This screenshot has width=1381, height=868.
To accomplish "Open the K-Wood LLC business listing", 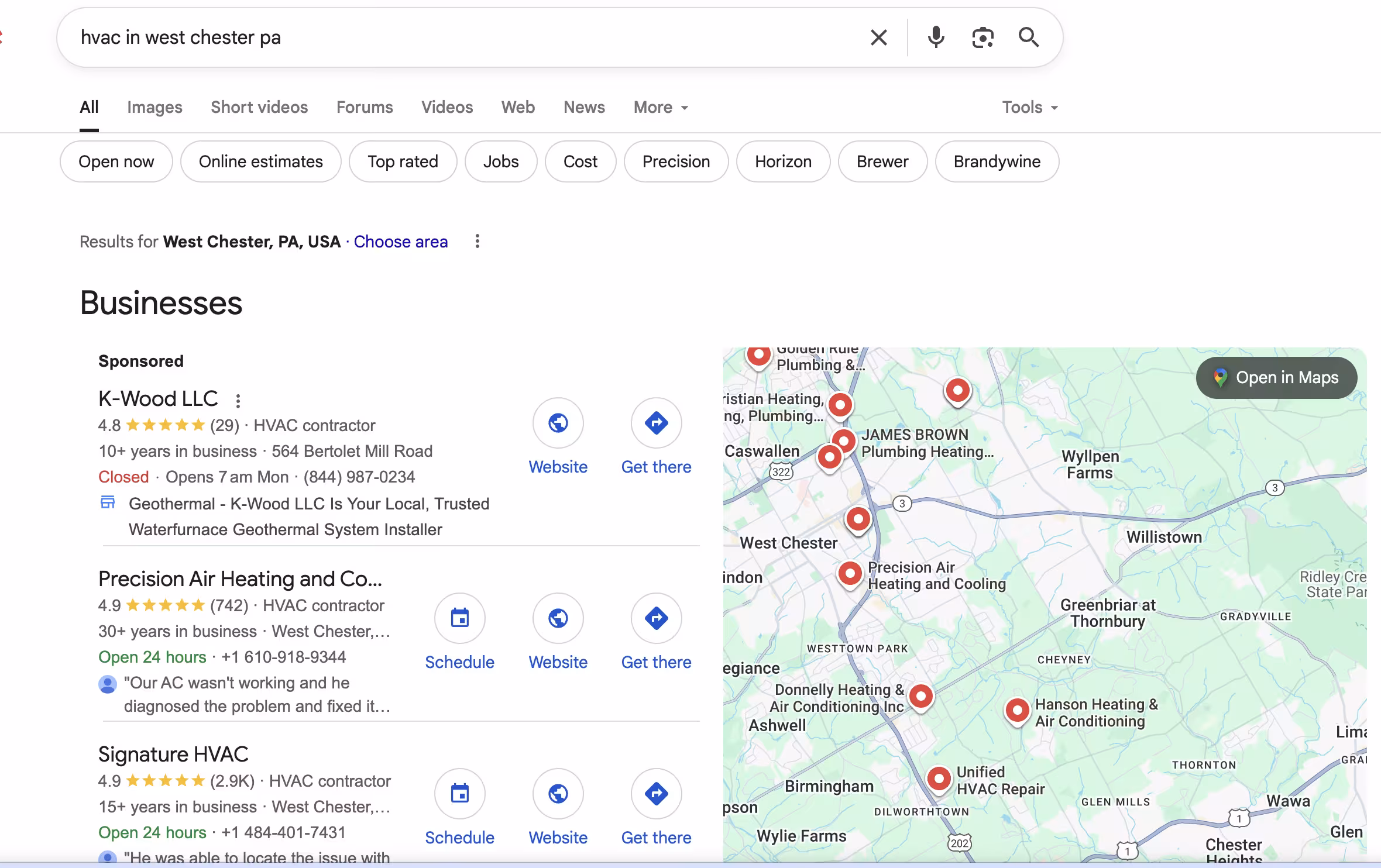I will tap(158, 399).
